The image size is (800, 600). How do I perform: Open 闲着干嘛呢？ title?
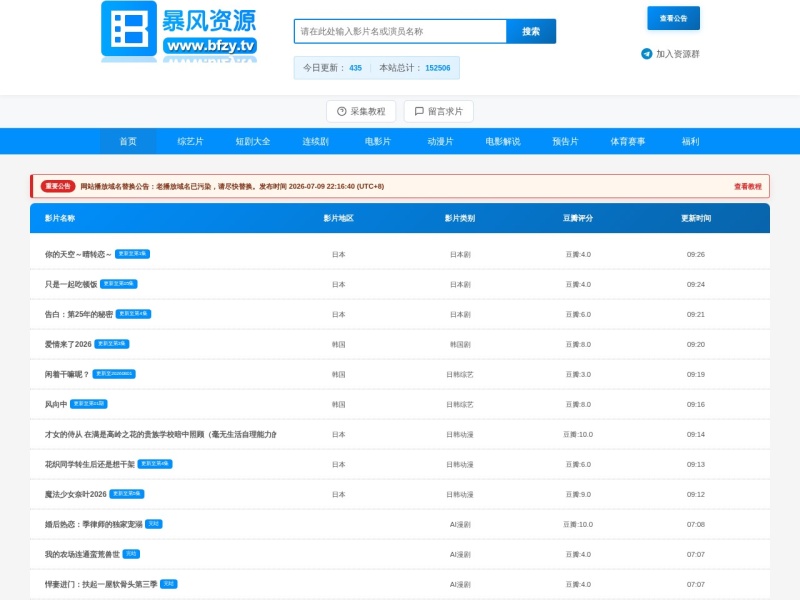coord(67,374)
